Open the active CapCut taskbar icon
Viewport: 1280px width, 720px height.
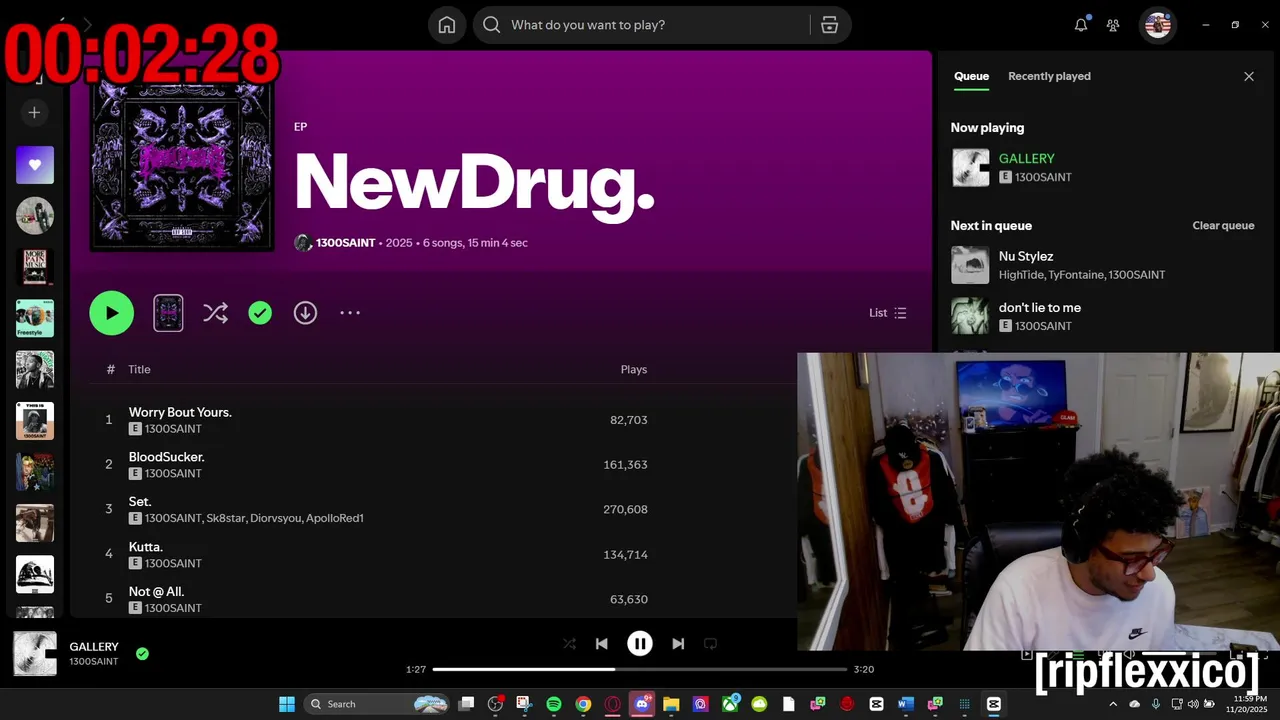[993, 704]
